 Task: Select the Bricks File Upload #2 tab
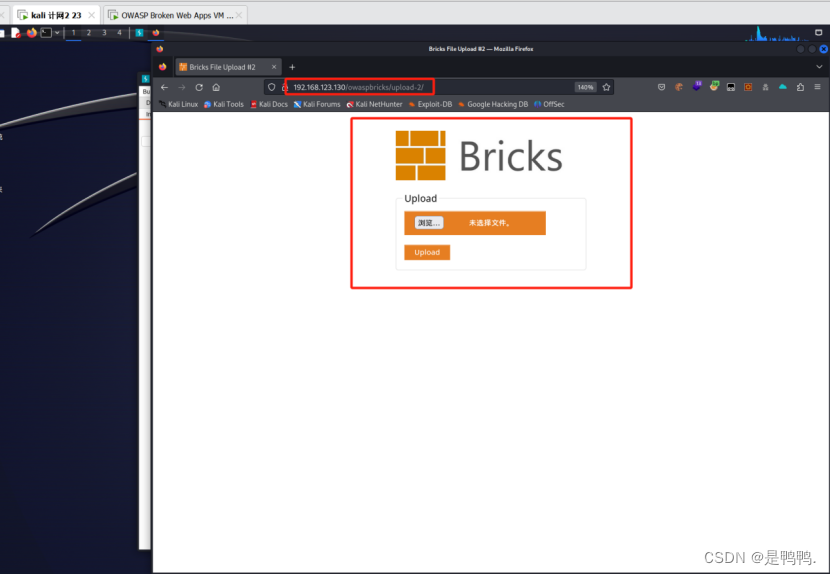point(228,67)
